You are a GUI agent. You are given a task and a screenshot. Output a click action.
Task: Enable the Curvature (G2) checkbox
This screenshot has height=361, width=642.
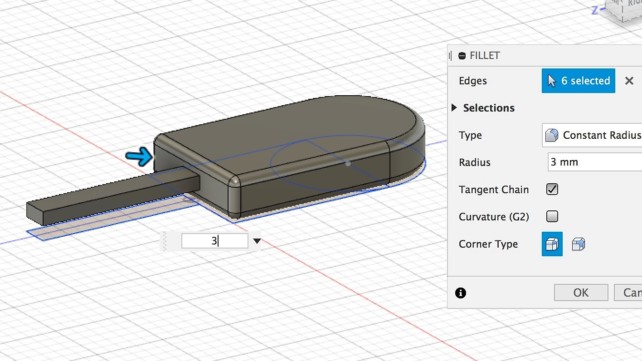click(552, 216)
